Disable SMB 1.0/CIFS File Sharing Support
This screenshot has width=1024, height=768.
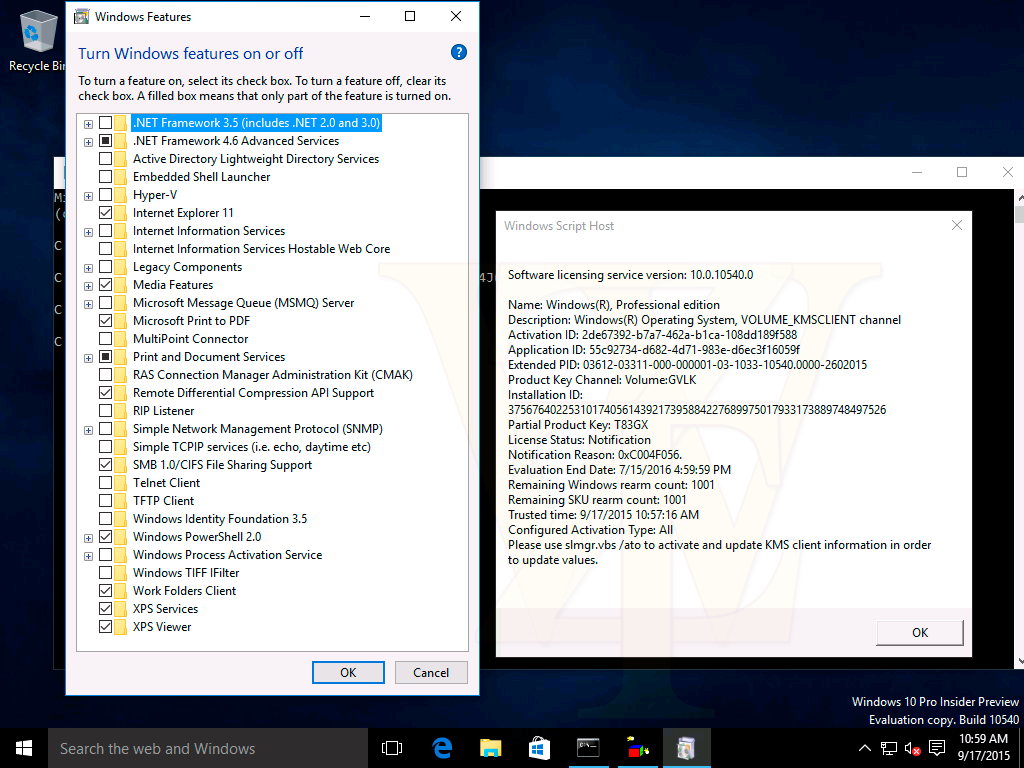coord(105,465)
